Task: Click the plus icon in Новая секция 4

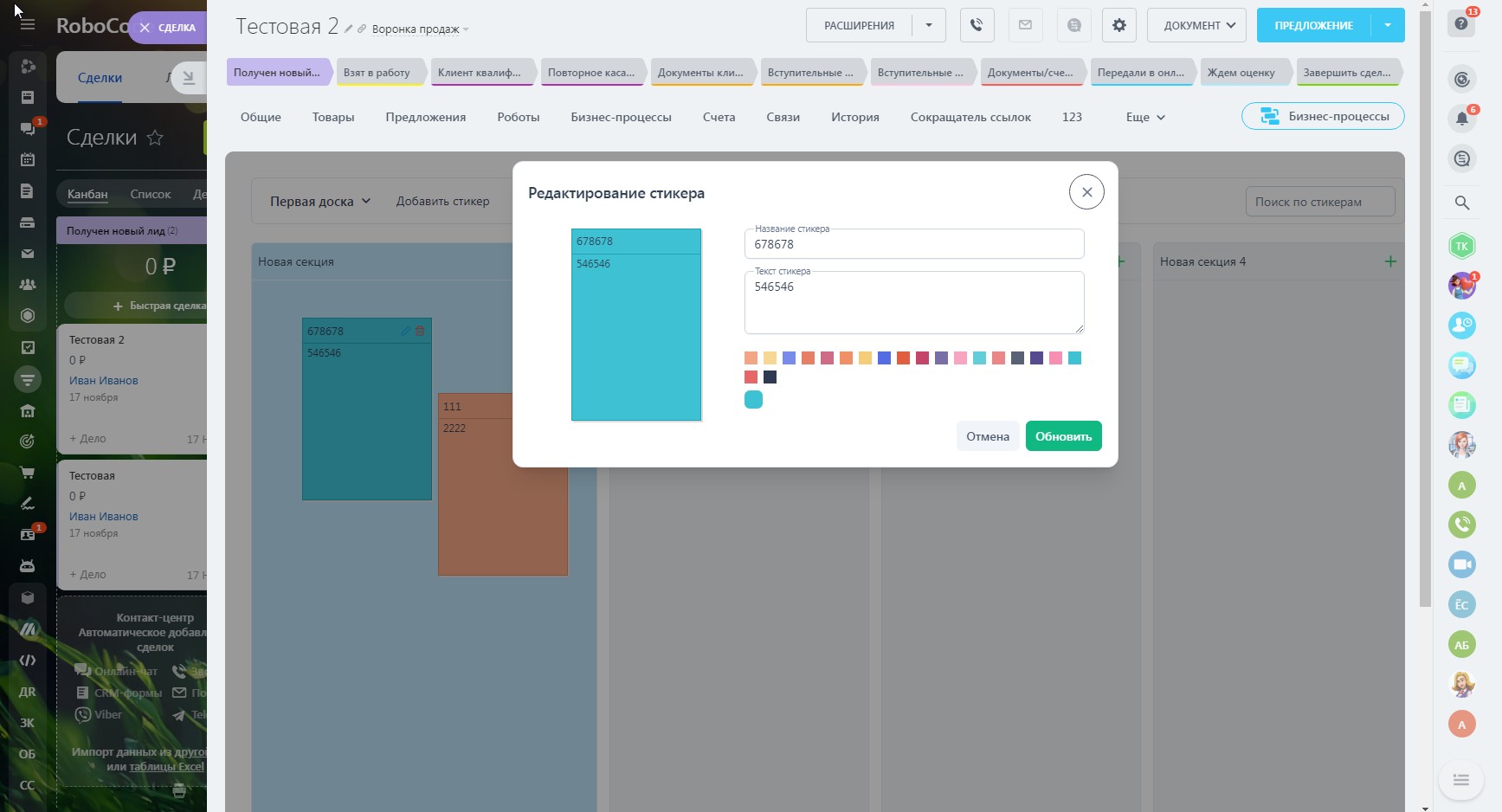Action: (x=1390, y=261)
